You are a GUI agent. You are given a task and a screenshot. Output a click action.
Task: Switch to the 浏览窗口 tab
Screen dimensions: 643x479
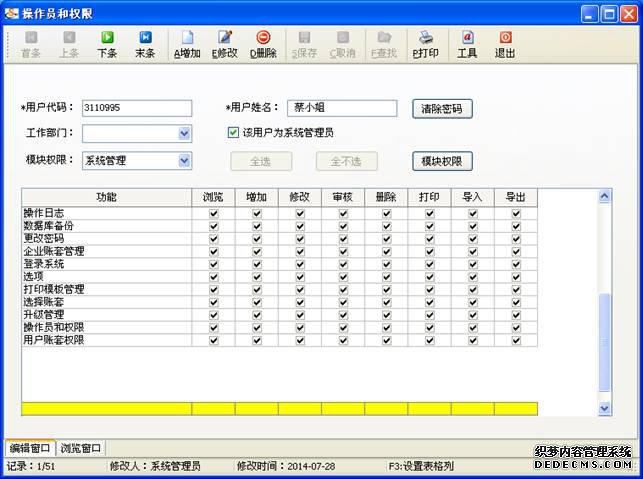point(82,448)
